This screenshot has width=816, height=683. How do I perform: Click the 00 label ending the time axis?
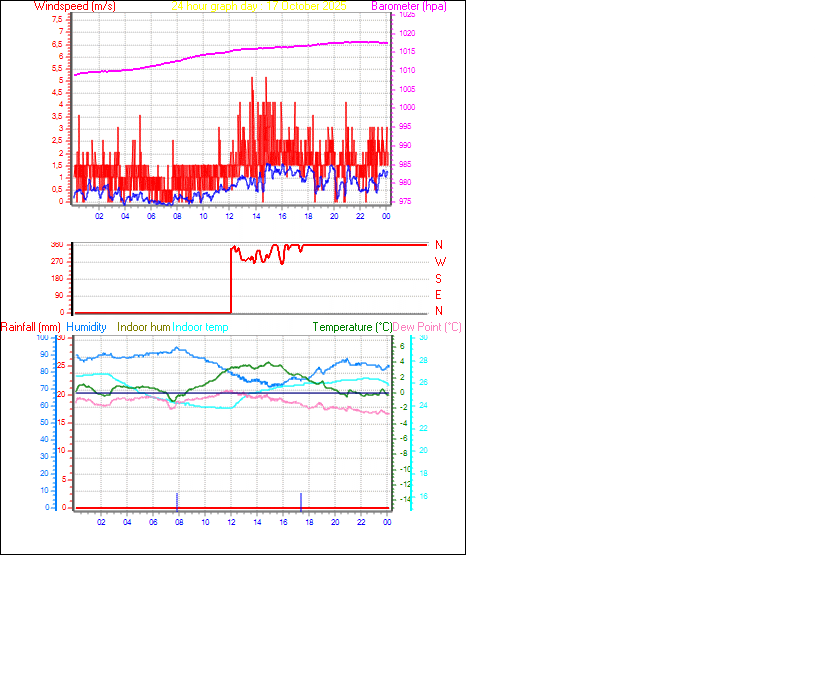click(386, 214)
